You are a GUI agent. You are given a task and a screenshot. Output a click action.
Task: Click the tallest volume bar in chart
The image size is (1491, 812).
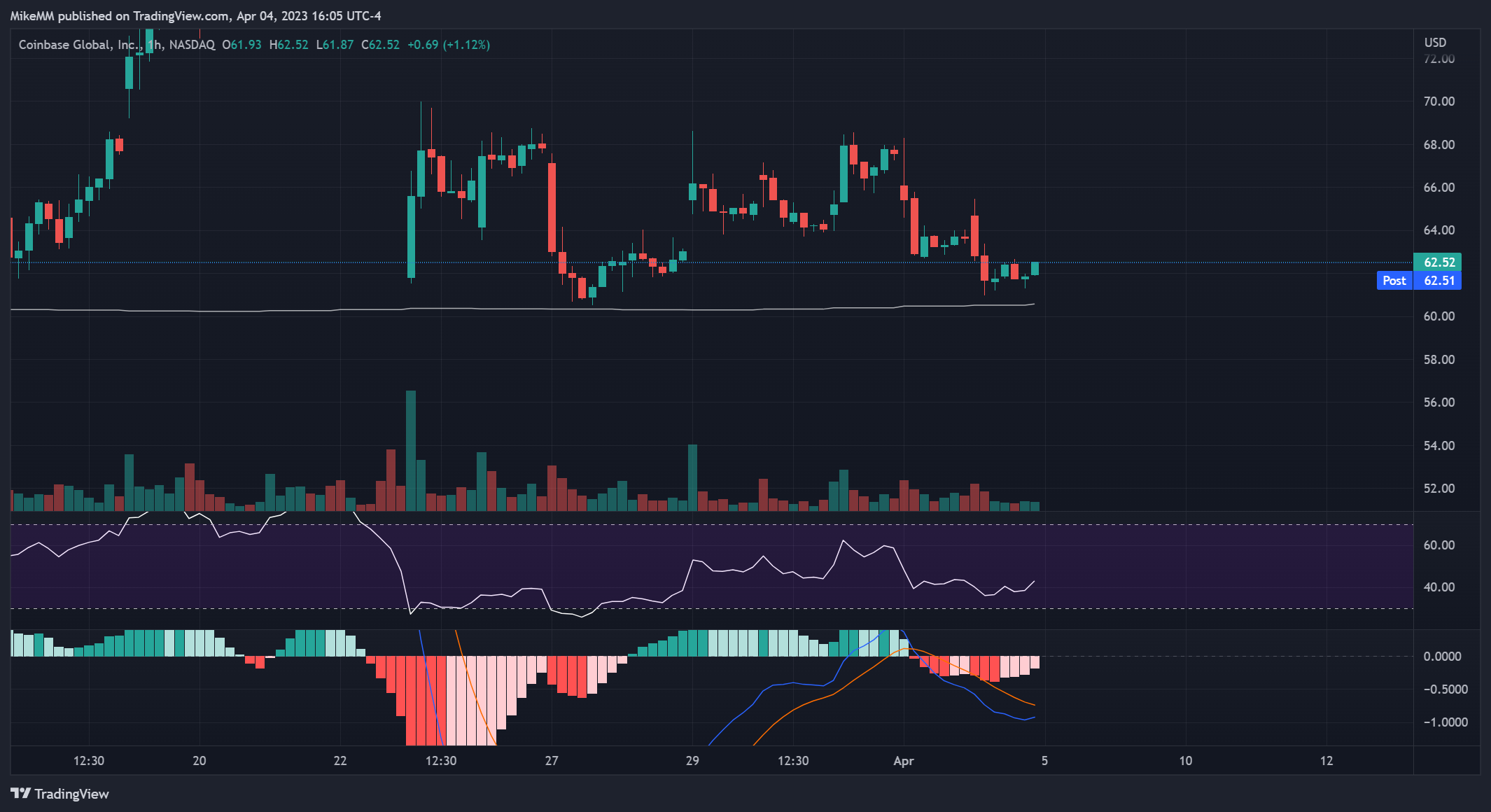pos(411,451)
